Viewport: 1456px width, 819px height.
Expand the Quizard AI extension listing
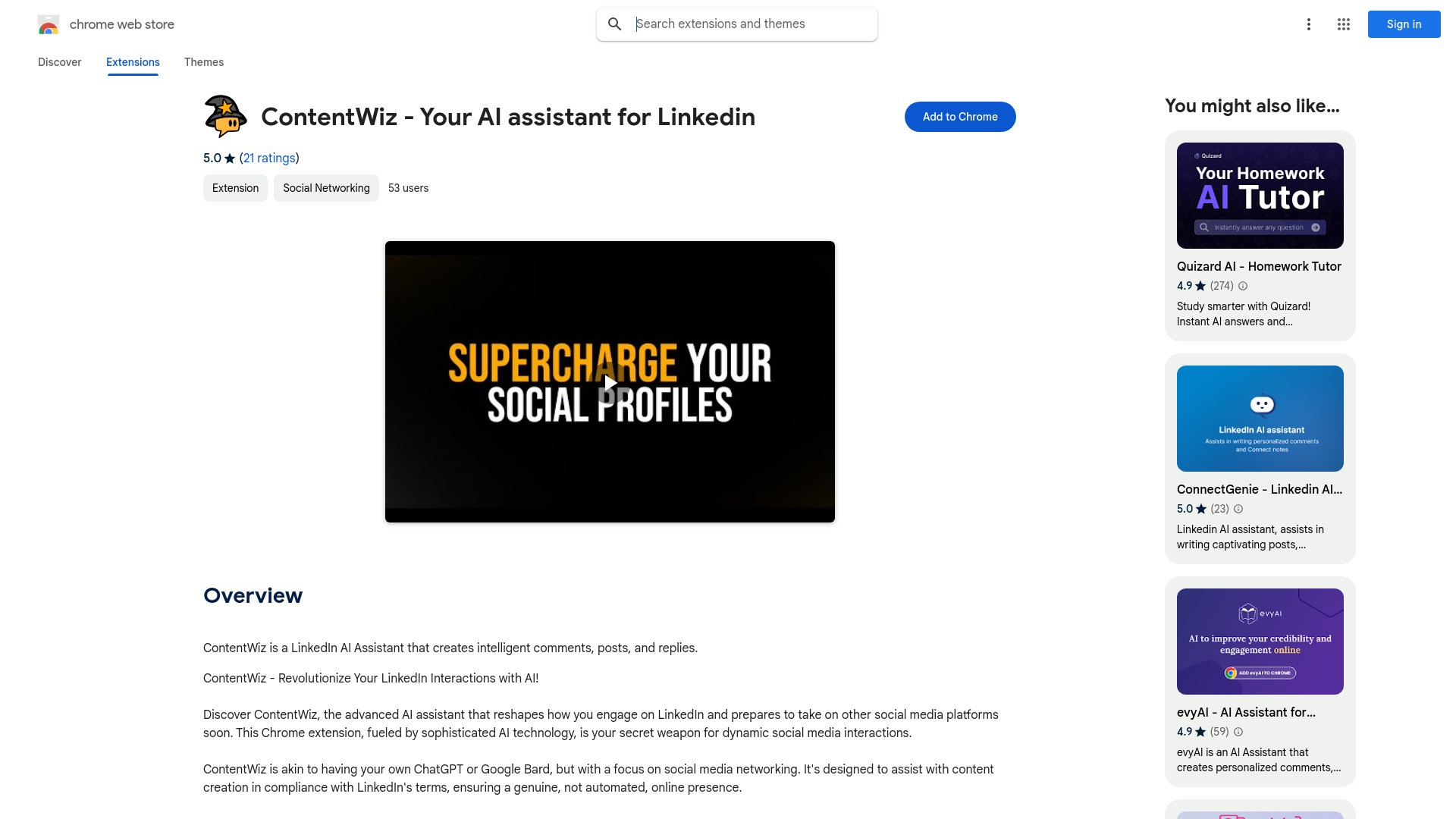pyautogui.click(x=1260, y=235)
